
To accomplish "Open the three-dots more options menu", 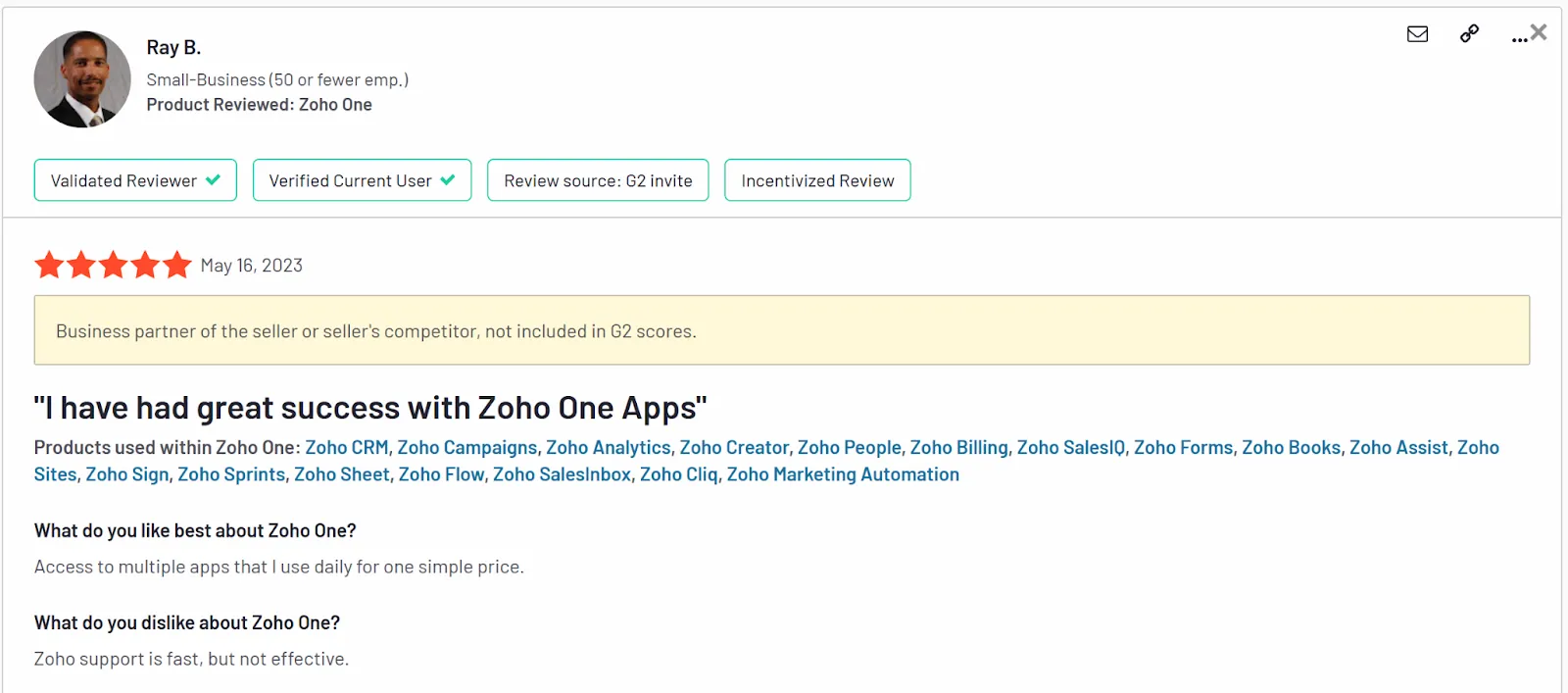I will point(1518,39).
